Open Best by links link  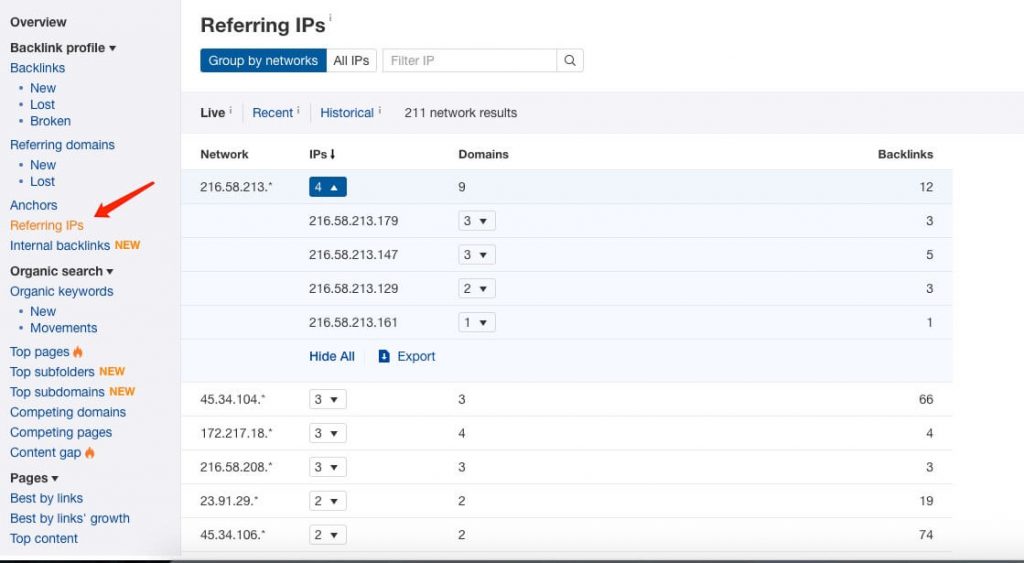tap(46, 498)
